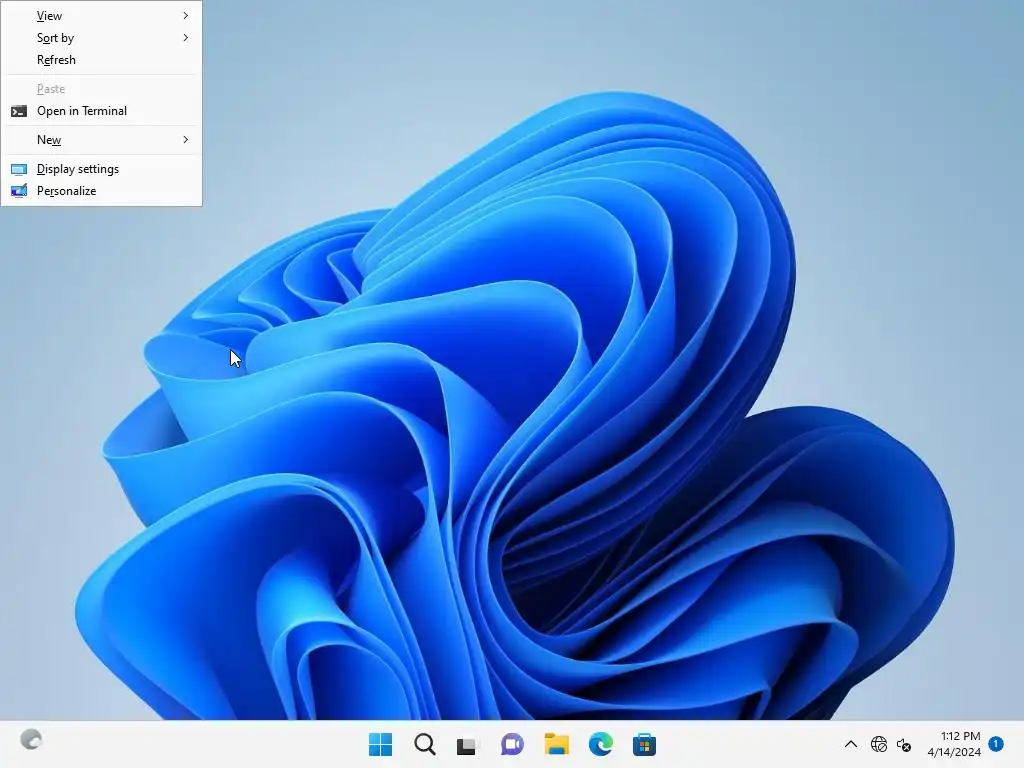Choose Personalize from the context menu

click(101, 191)
